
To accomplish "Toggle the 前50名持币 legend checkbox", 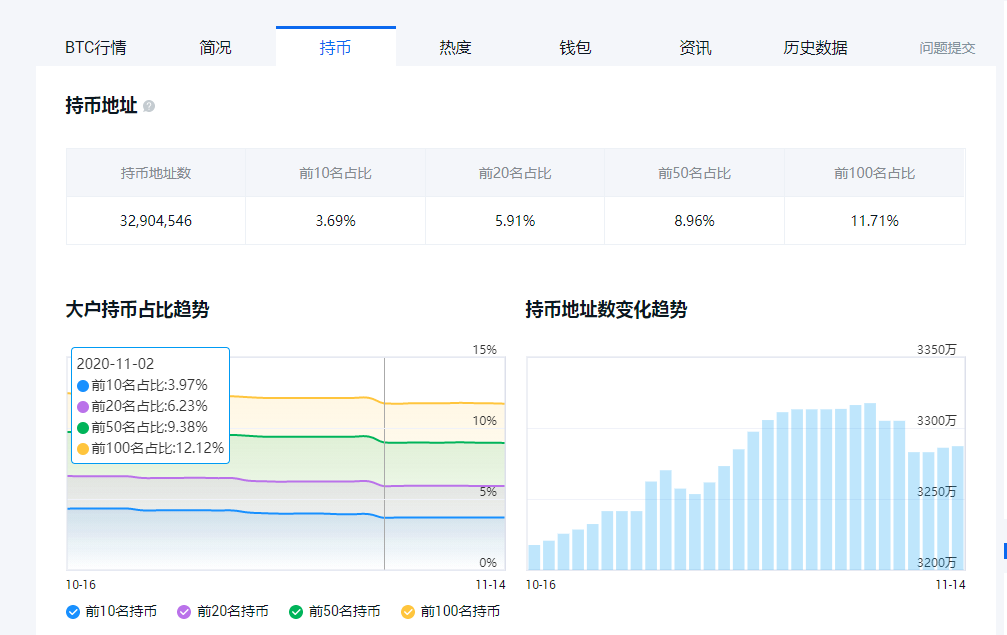I will pyautogui.click(x=296, y=612).
